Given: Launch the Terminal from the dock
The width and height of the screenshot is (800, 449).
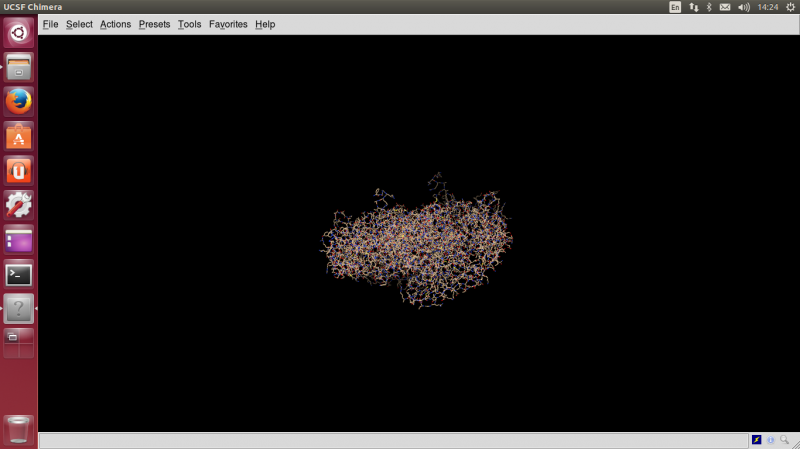Looking at the screenshot, I should point(19,275).
